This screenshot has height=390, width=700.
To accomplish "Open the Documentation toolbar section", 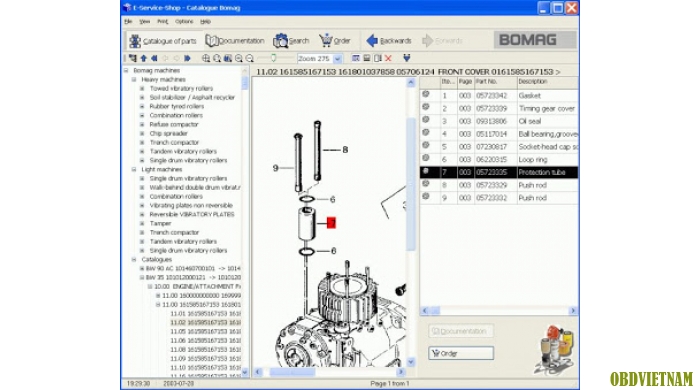I will pyautogui.click(x=235, y=41).
